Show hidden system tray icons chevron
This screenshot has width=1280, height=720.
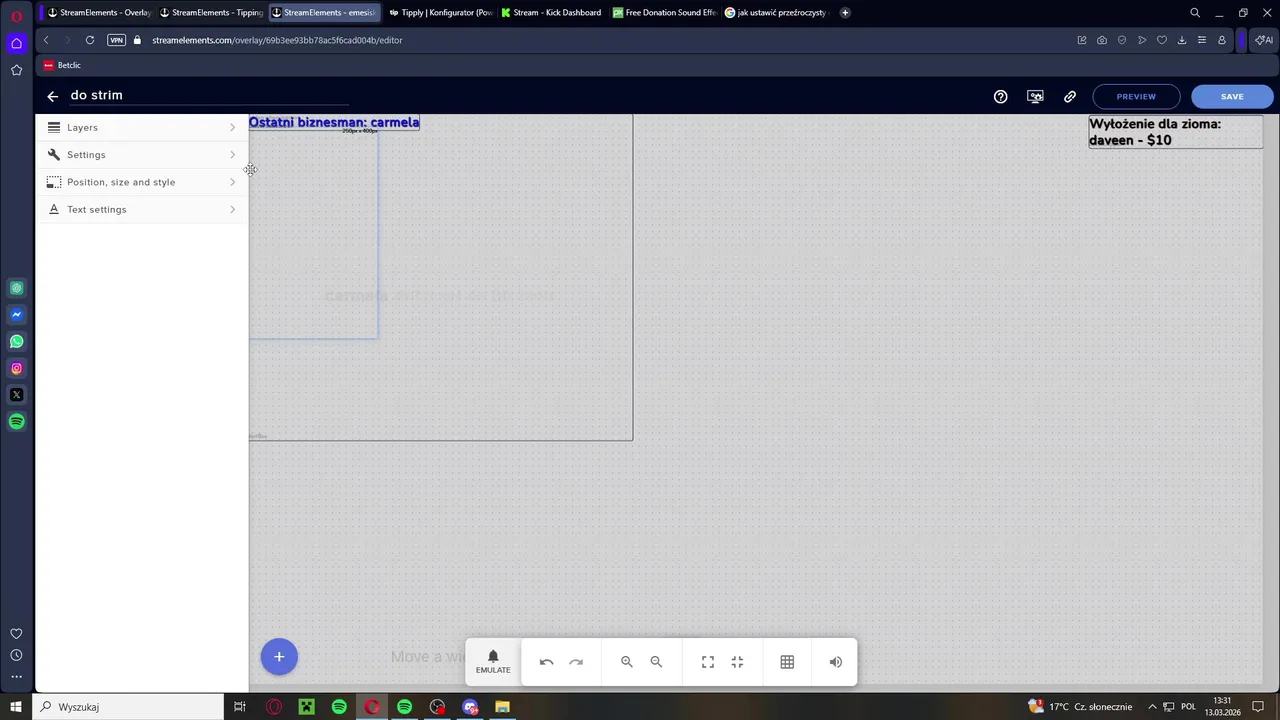pos(1152,707)
